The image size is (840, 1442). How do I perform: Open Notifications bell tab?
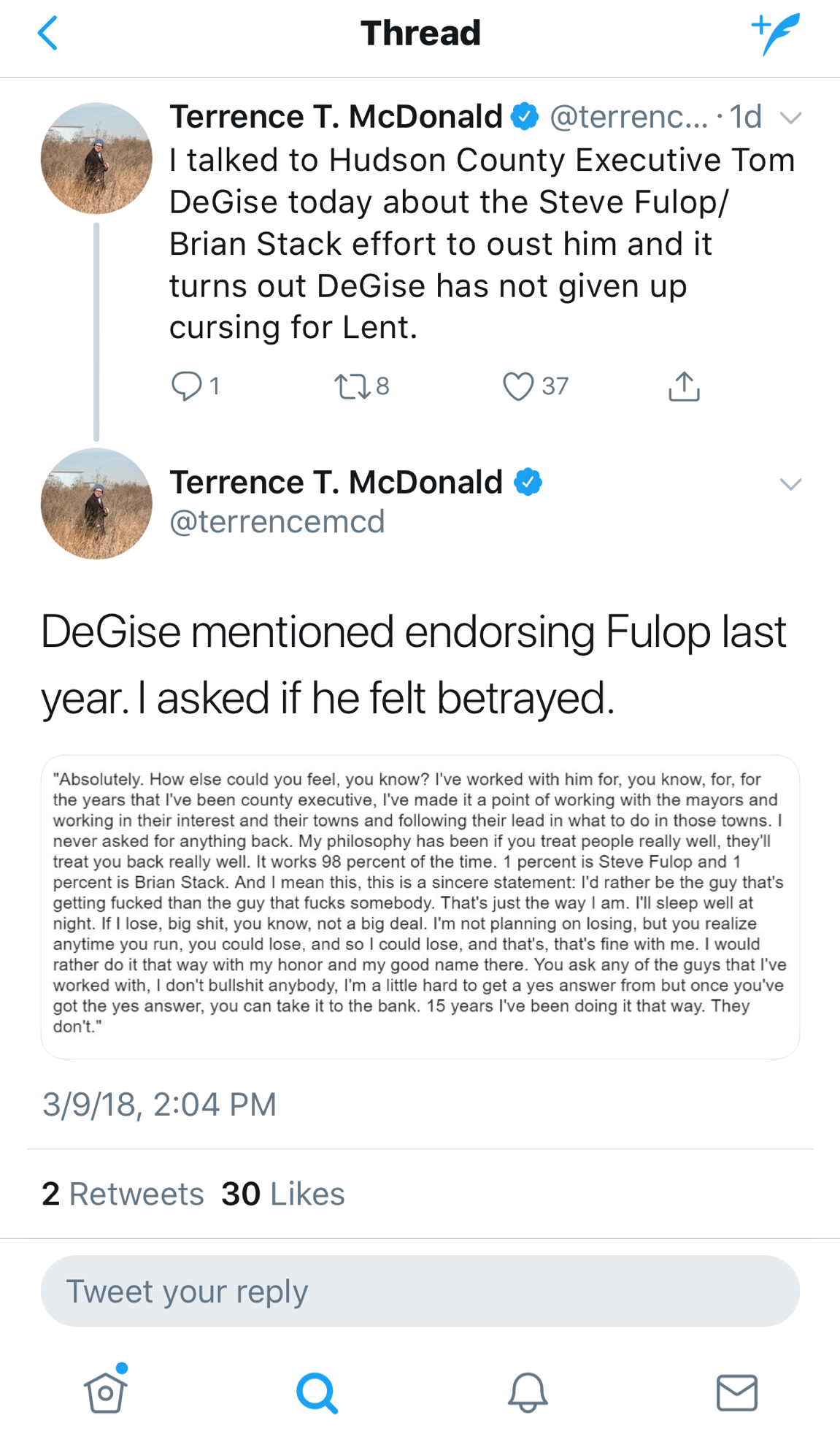[527, 1392]
